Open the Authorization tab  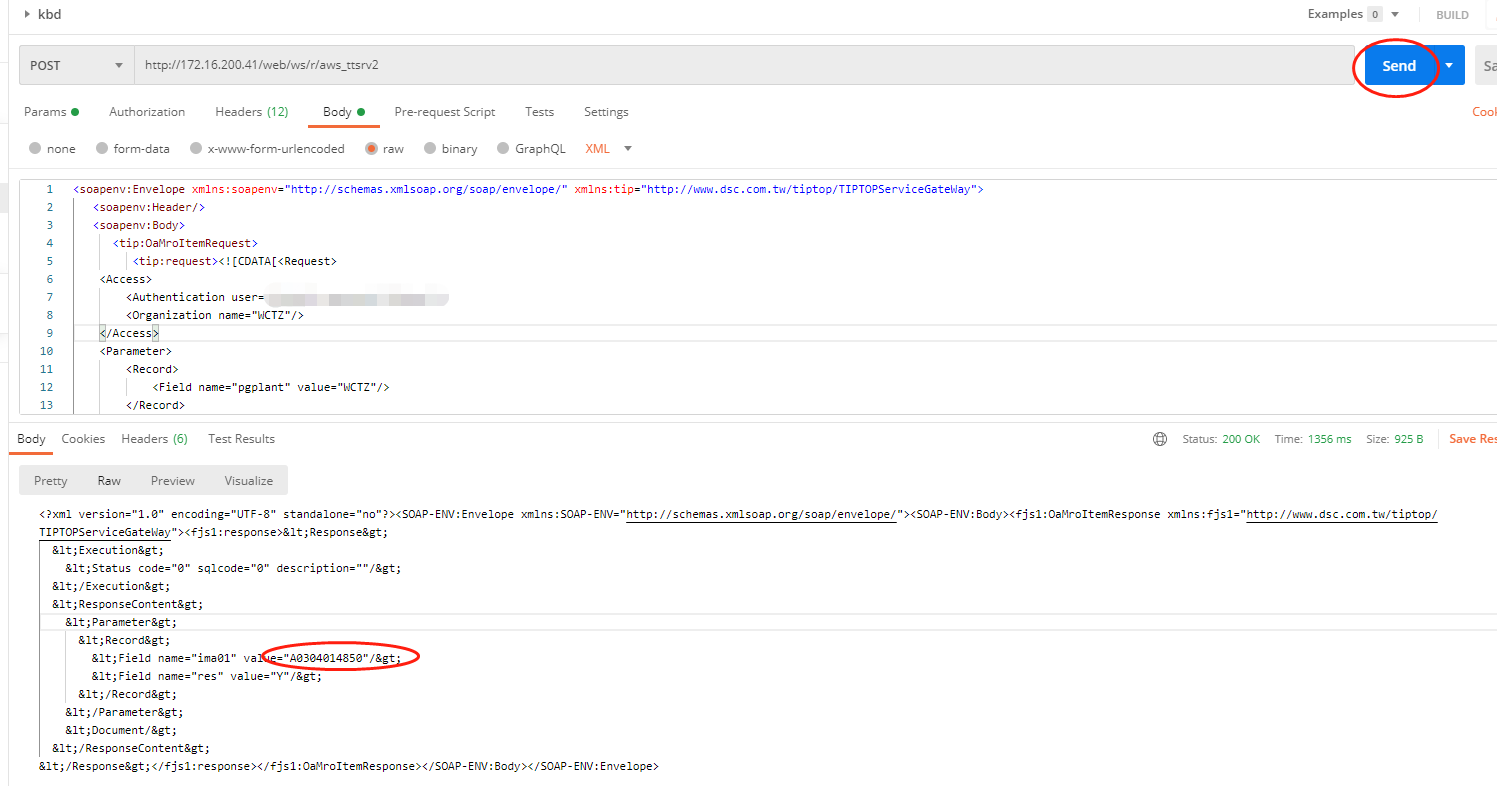(x=147, y=112)
